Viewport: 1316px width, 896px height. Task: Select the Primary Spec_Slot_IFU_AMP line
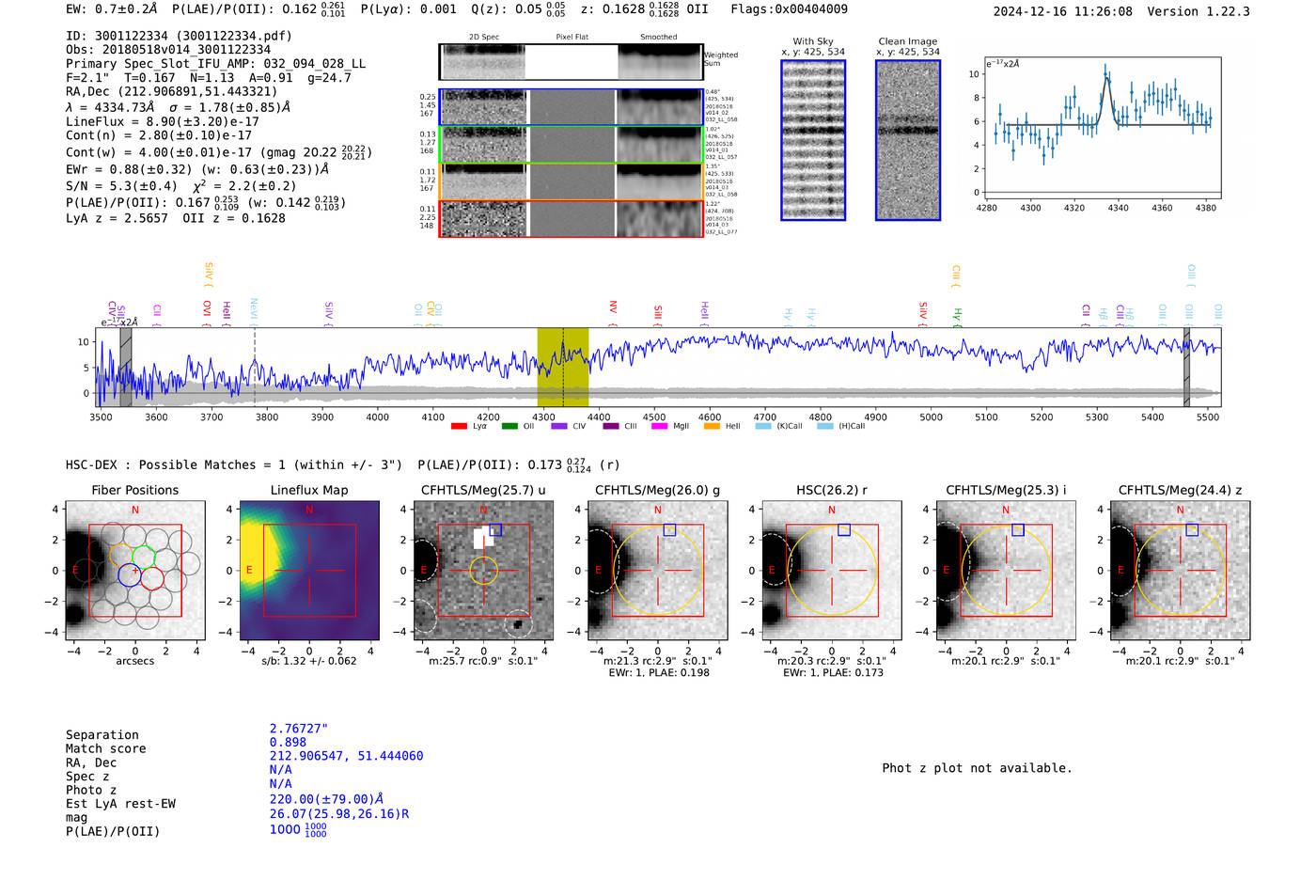pyautogui.click(x=216, y=64)
